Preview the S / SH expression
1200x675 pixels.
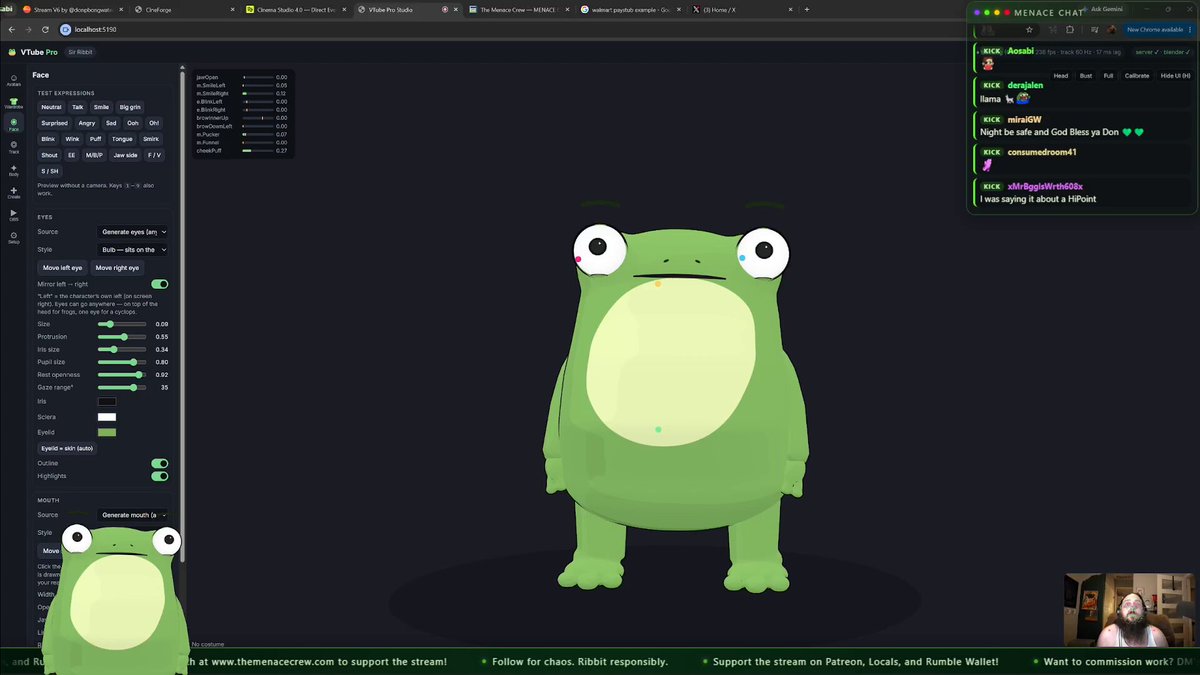tap(50, 171)
